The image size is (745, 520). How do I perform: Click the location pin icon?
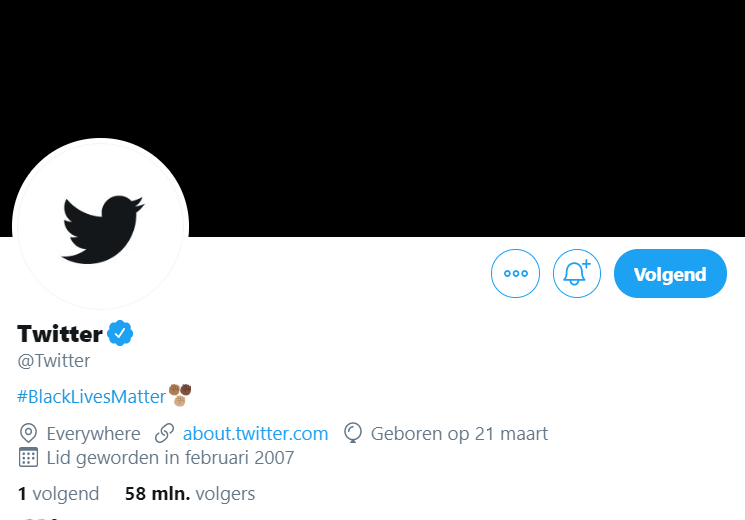(28, 433)
